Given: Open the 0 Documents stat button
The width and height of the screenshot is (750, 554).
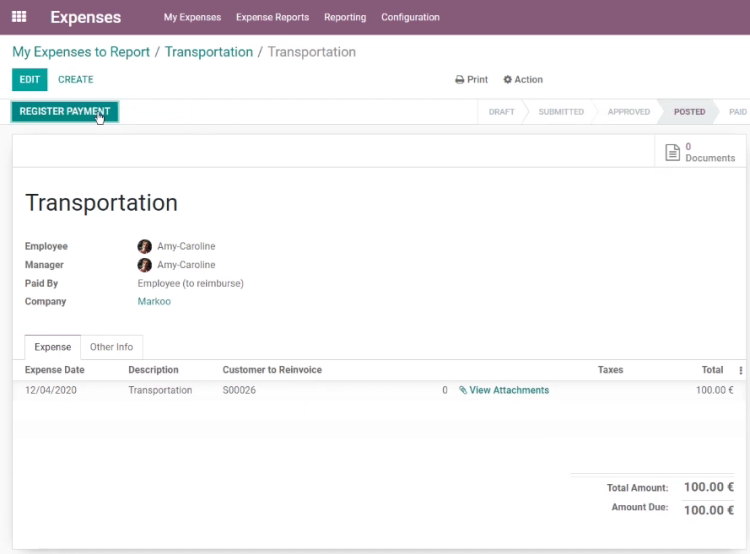Looking at the screenshot, I should tap(700, 152).
